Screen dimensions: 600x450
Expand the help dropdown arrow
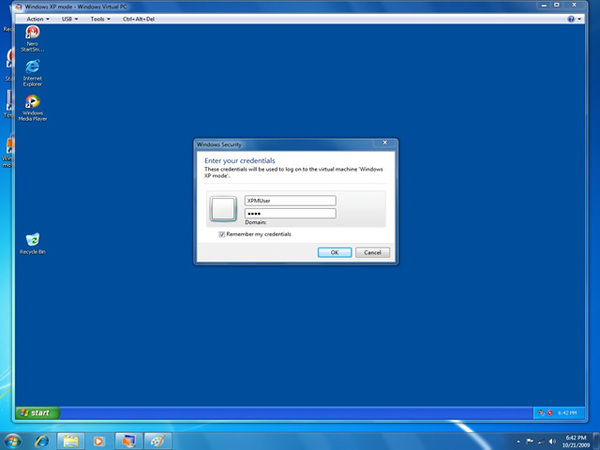(x=579, y=19)
